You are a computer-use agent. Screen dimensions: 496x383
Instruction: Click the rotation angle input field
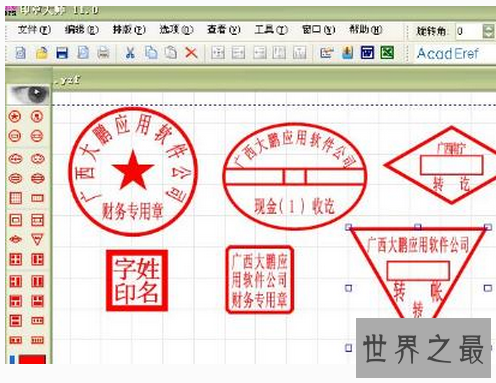[469, 31]
